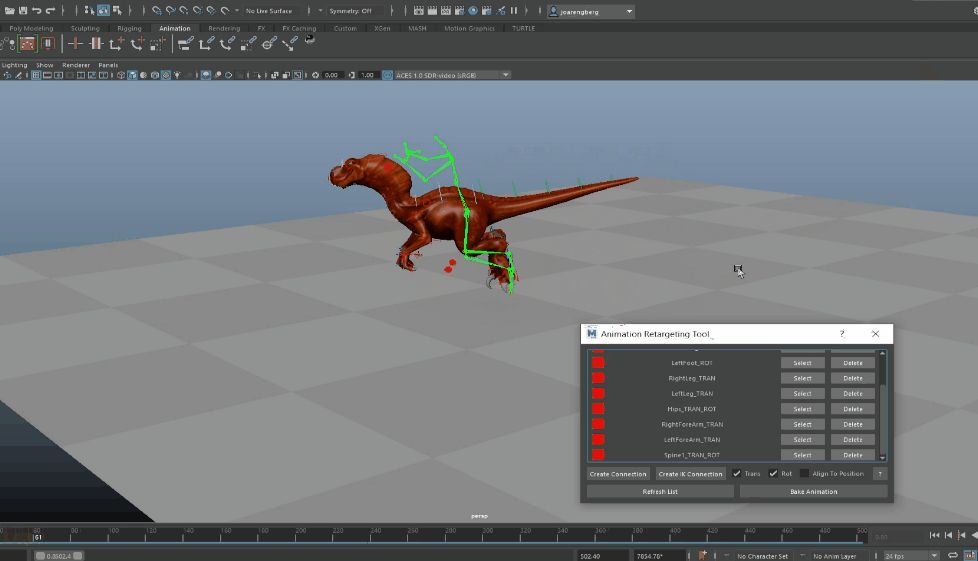Click the Select button for RightLeg_TRAN
The width and height of the screenshot is (978, 561).
pyautogui.click(x=802, y=378)
